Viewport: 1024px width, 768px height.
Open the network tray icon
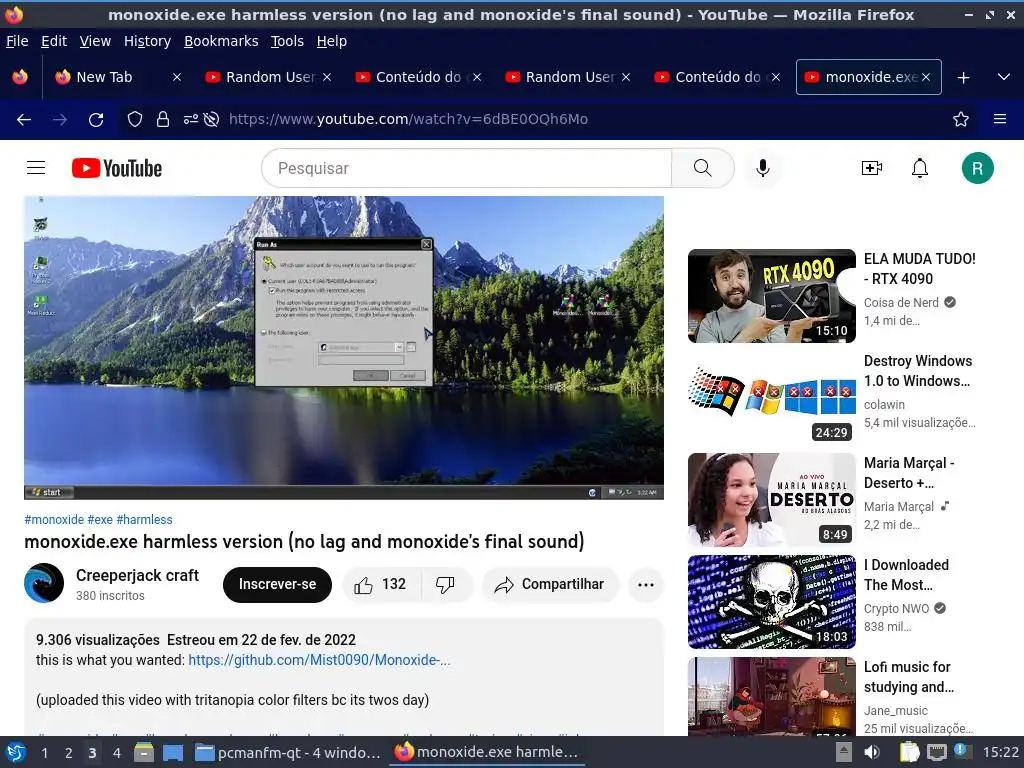[x=936, y=752]
